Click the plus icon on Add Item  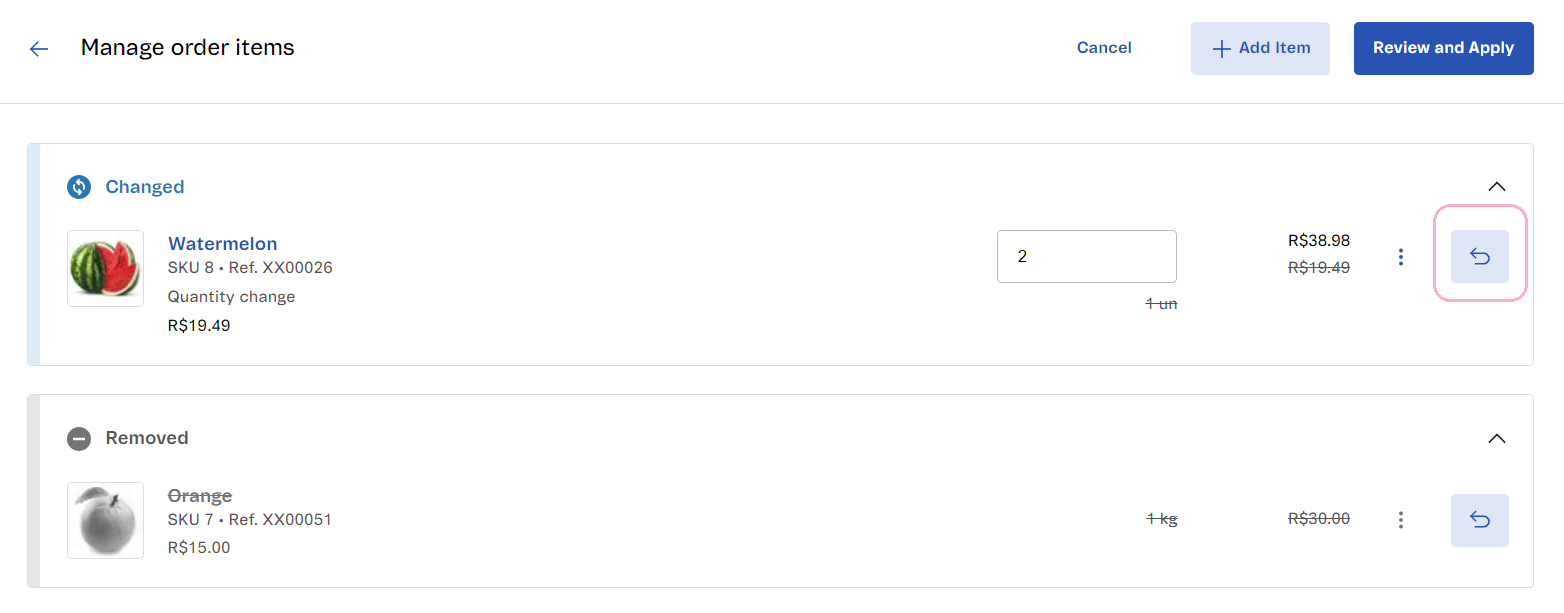1220,47
